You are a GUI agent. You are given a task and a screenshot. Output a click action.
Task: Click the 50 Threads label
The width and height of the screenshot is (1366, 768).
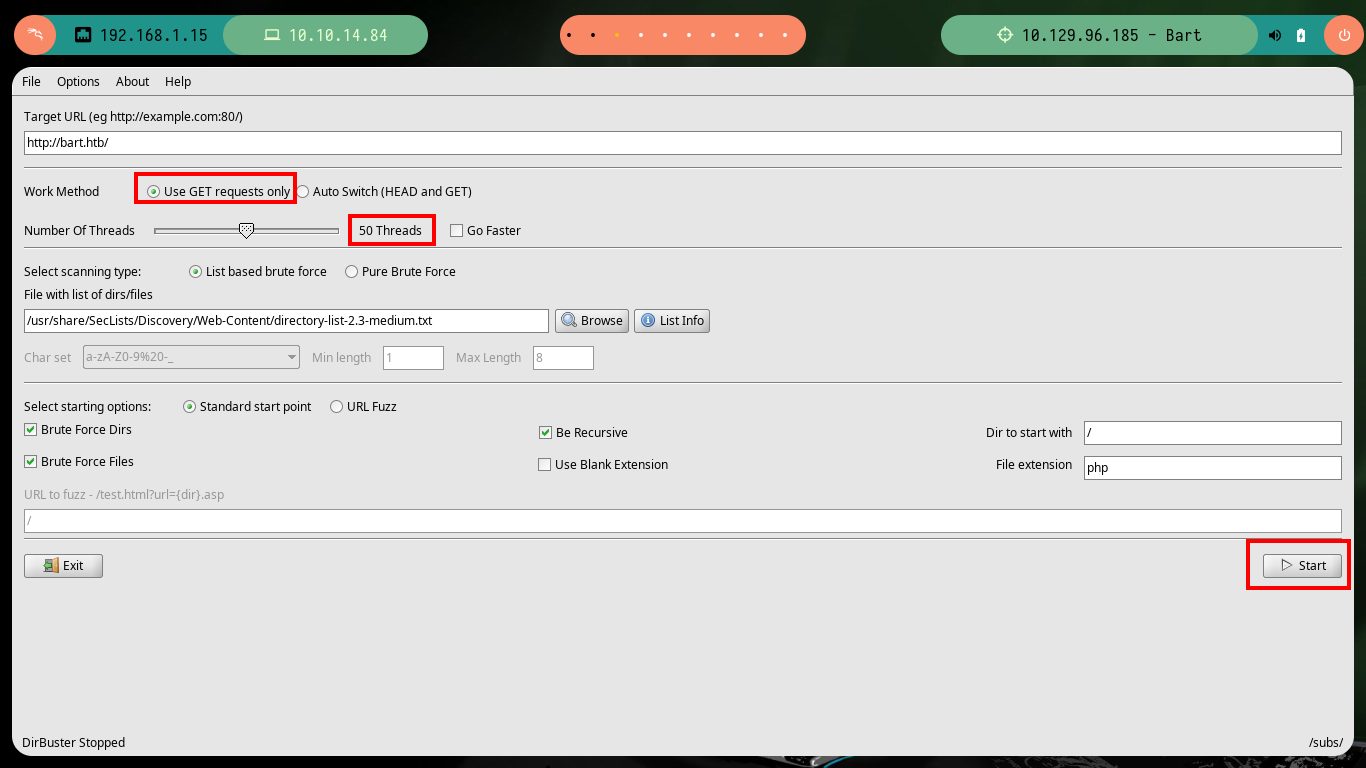(390, 230)
